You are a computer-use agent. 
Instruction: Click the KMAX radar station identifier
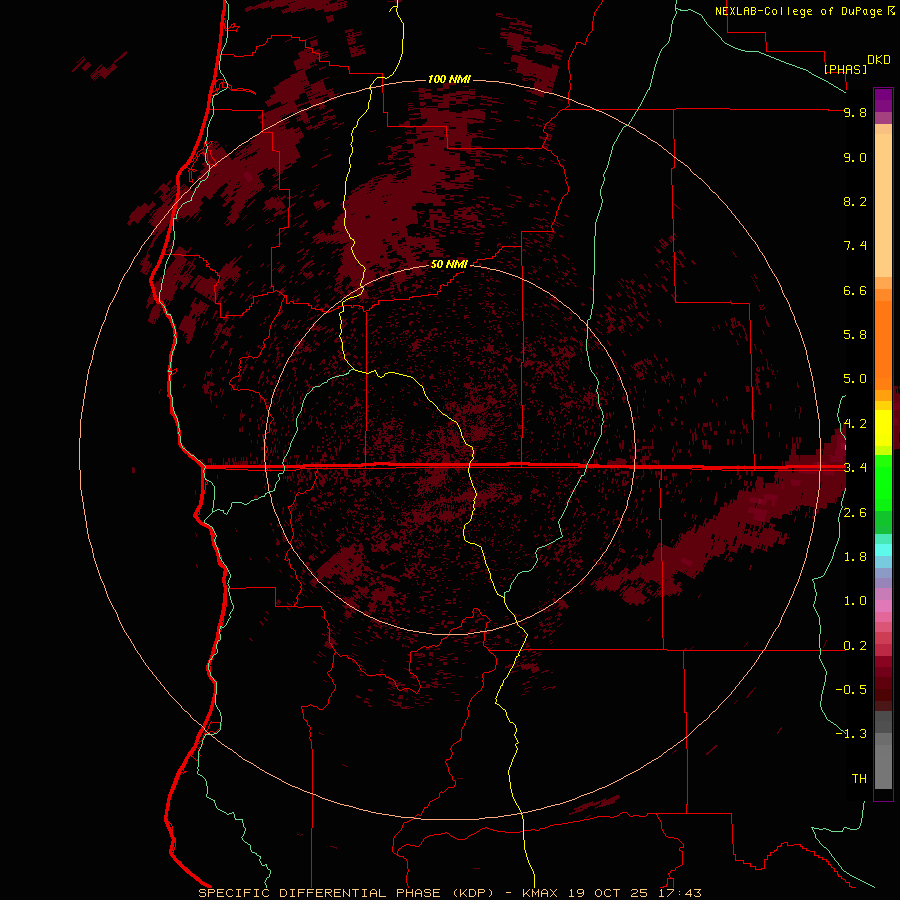[541, 893]
